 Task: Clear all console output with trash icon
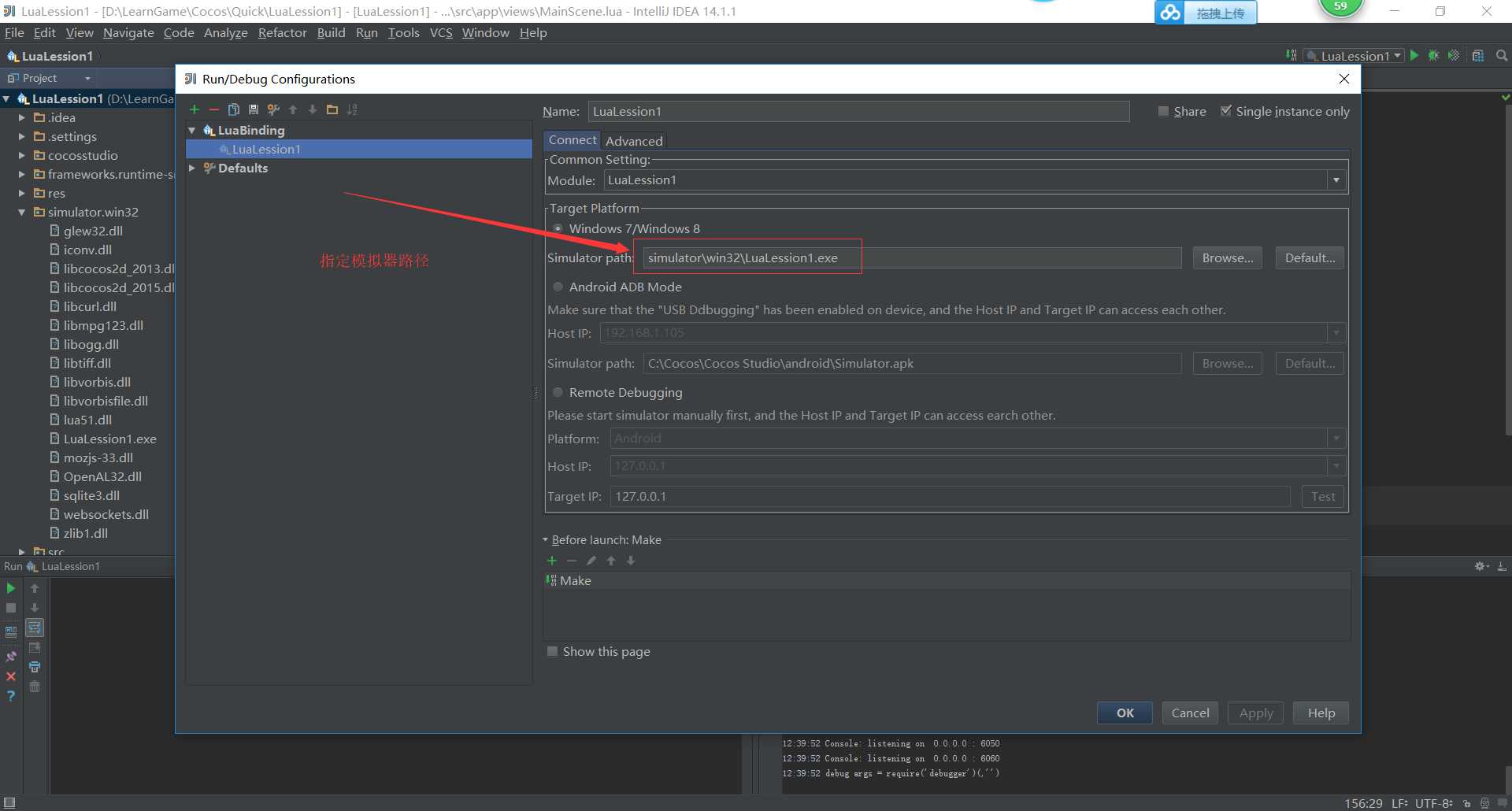click(35, 687)
